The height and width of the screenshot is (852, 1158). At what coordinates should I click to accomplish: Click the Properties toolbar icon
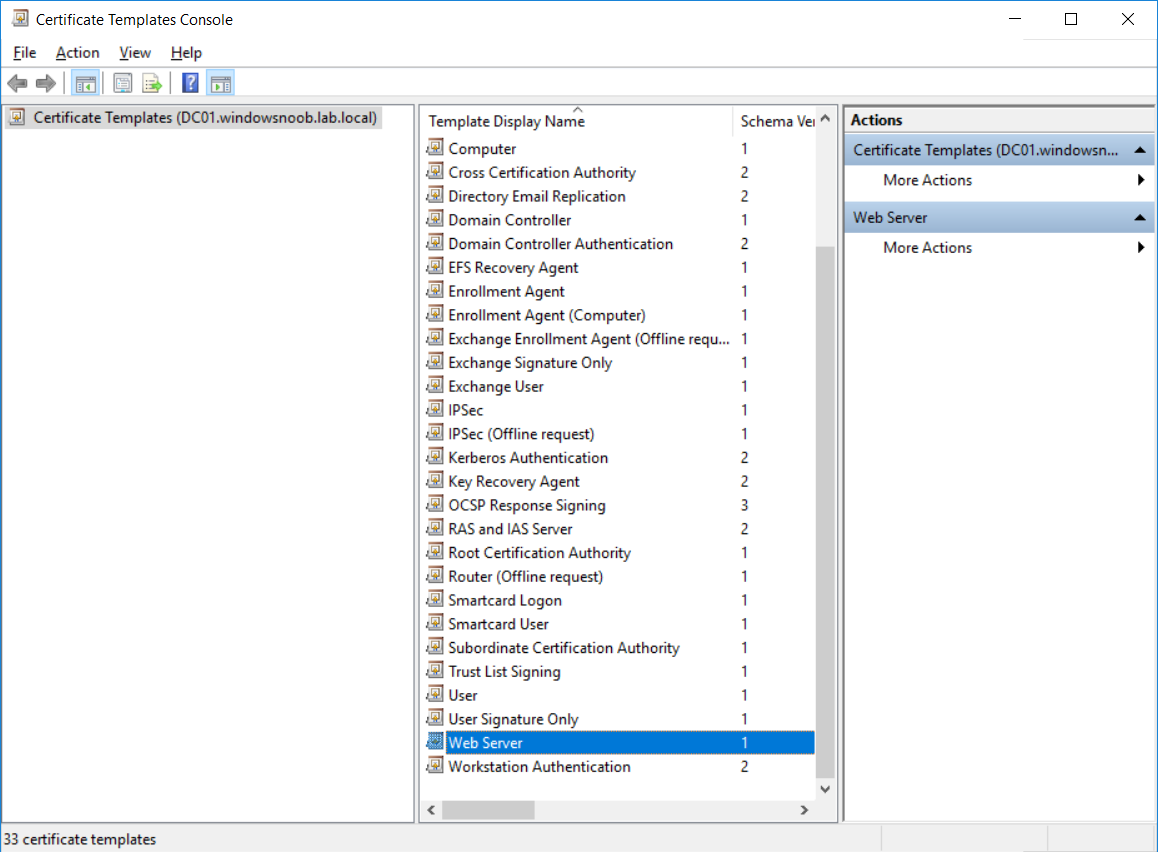(x=123, y=83)
